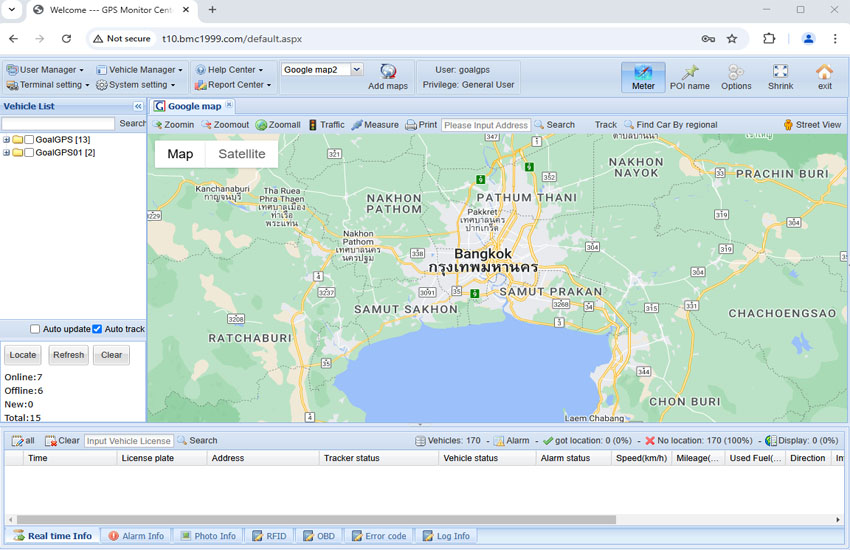
Task: Sort by License plate column header
Action: (x=161, y=458)
